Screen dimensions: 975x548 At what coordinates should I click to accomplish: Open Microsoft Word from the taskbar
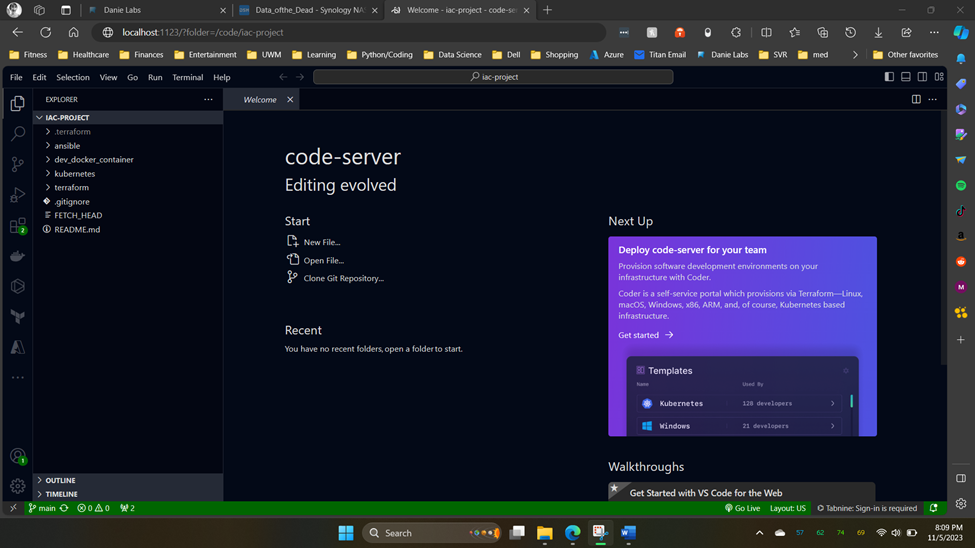(628, 533)
